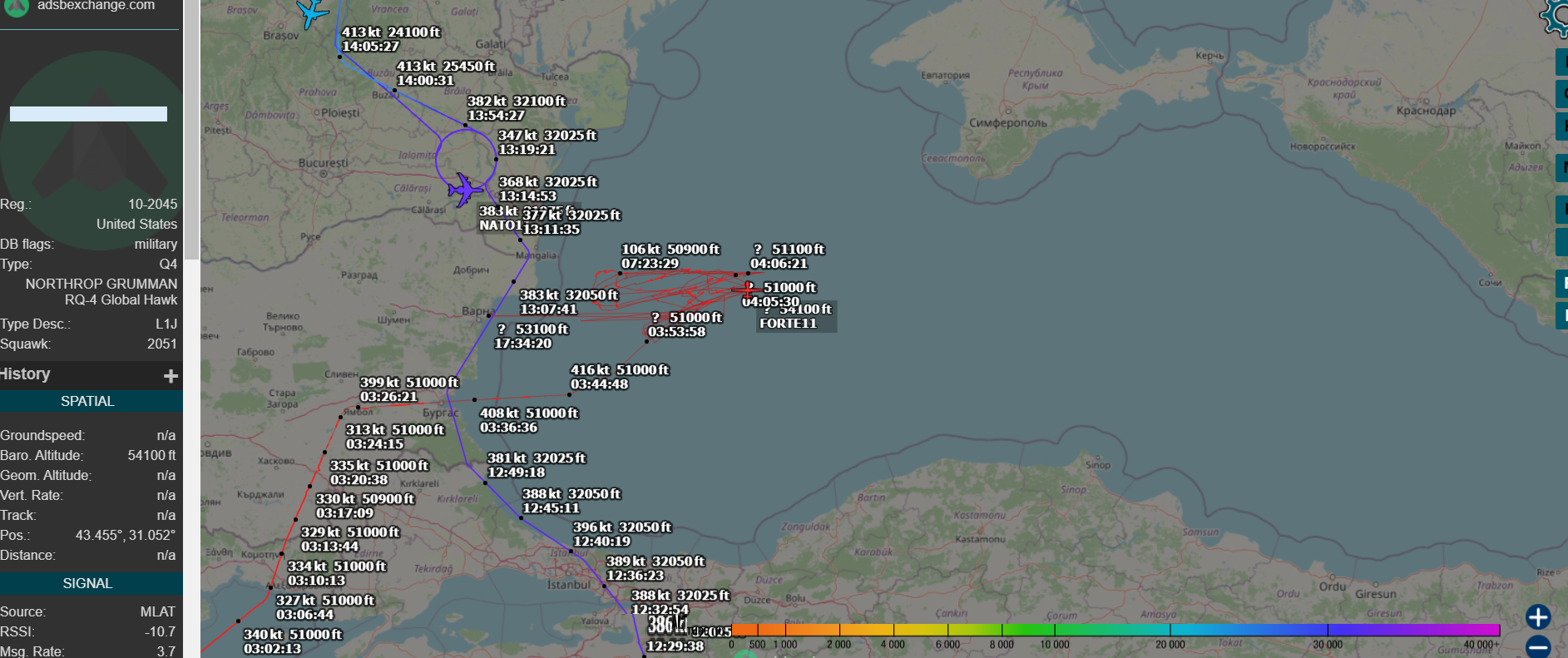Click the altitude color legend bar
This screenshot has height=658, width=1568.
pos(1115,630)
